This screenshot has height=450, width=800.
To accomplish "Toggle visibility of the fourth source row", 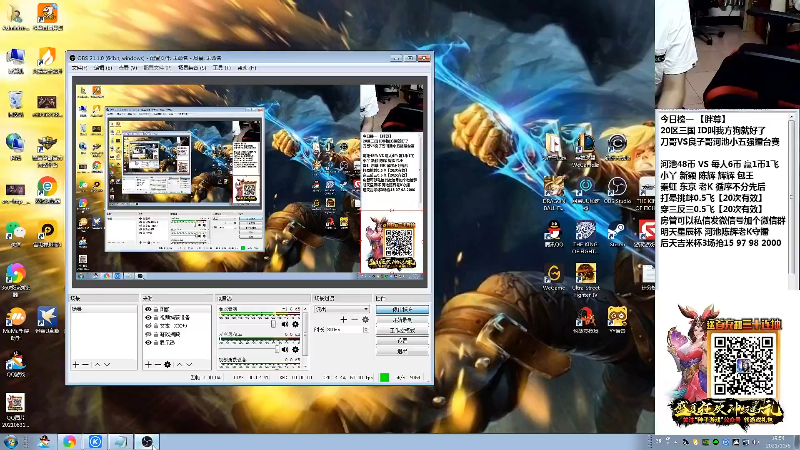I will click(148, 334).
